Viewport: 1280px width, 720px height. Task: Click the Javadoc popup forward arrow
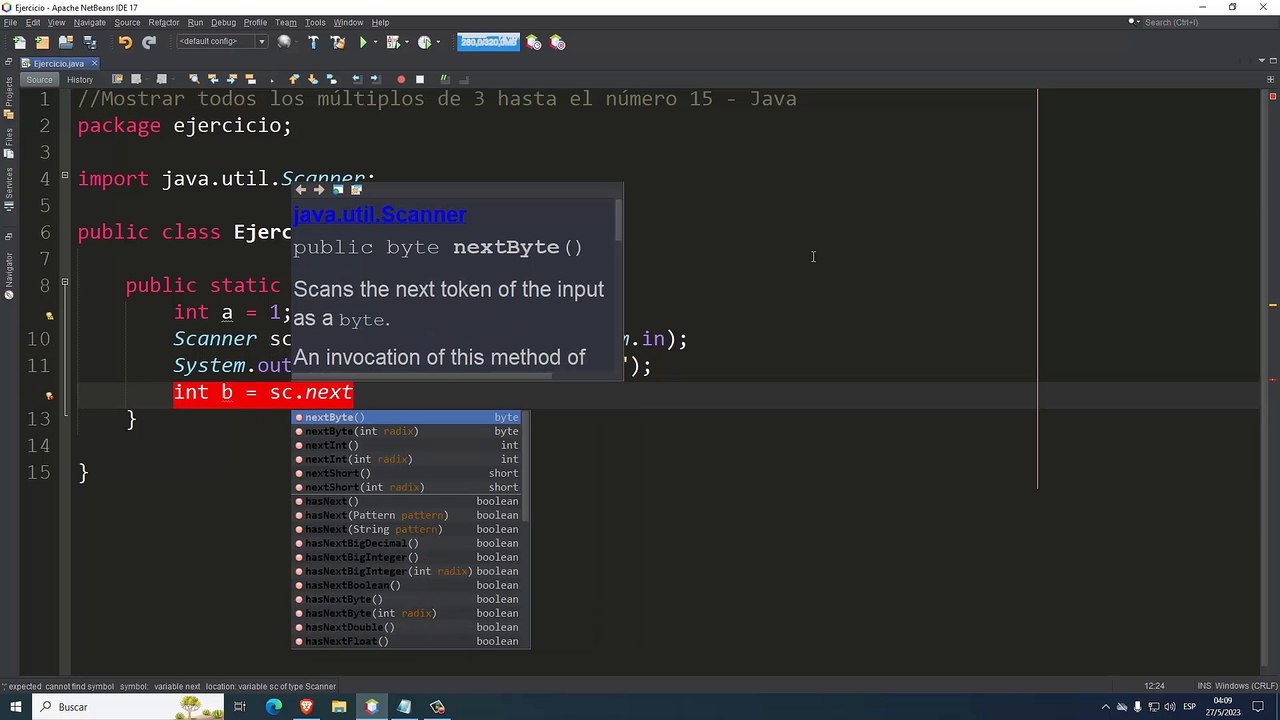point(319,189)
